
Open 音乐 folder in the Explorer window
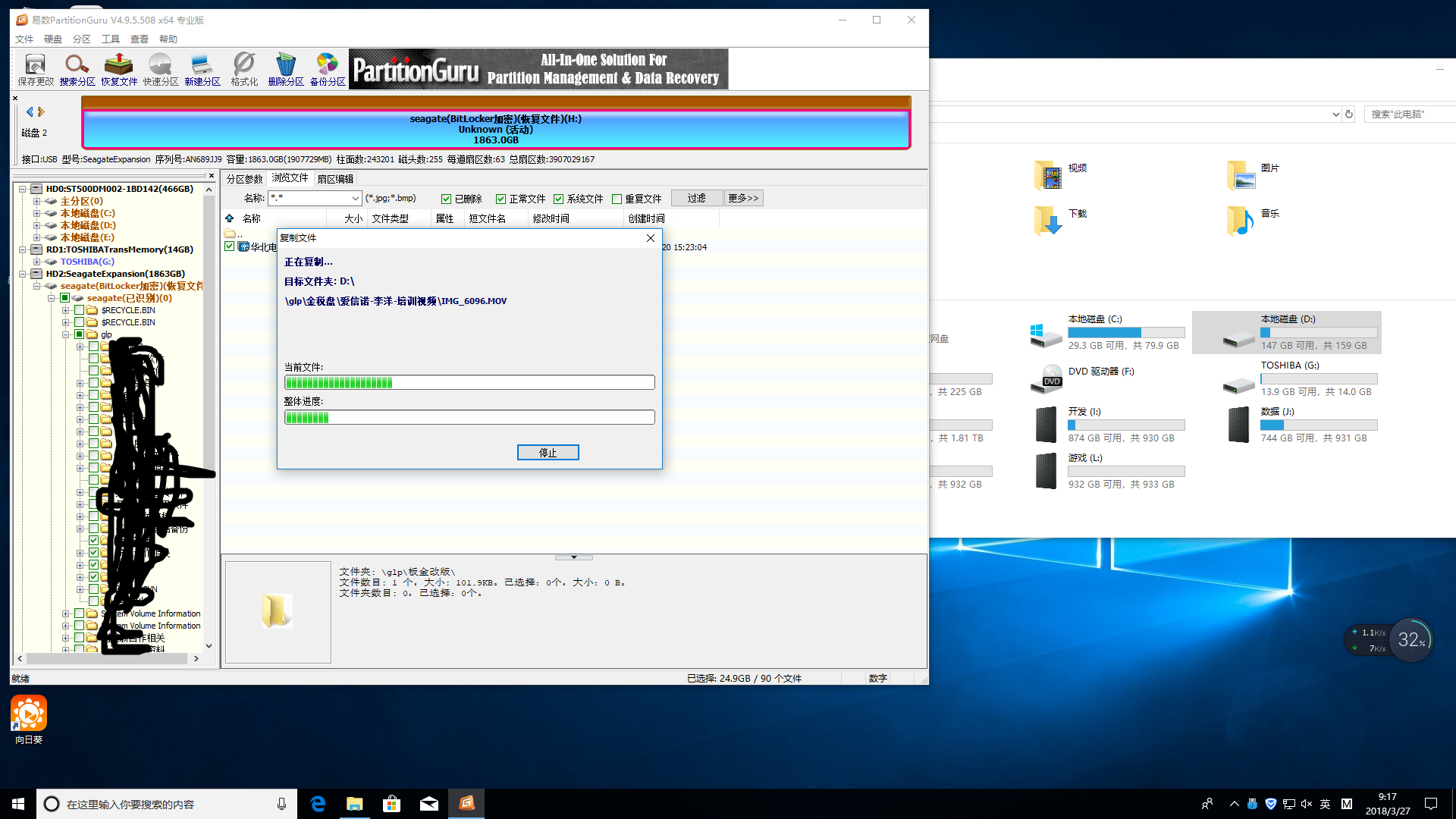tap(1254, 221)
